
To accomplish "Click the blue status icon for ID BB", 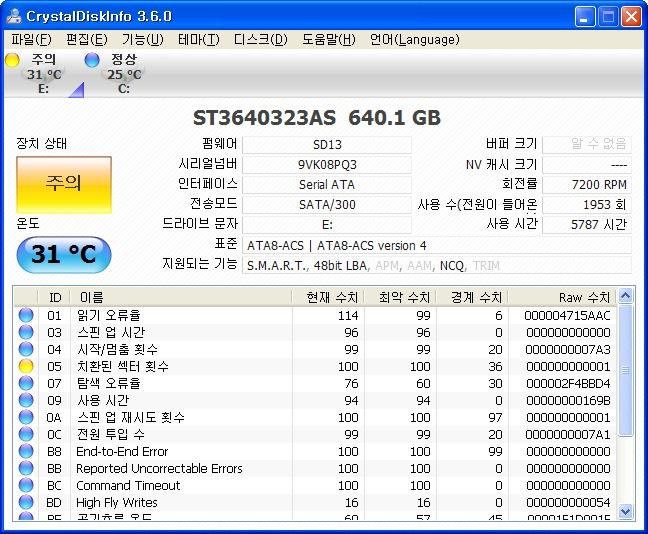I will pyautogui.click(x=26, y=468).
